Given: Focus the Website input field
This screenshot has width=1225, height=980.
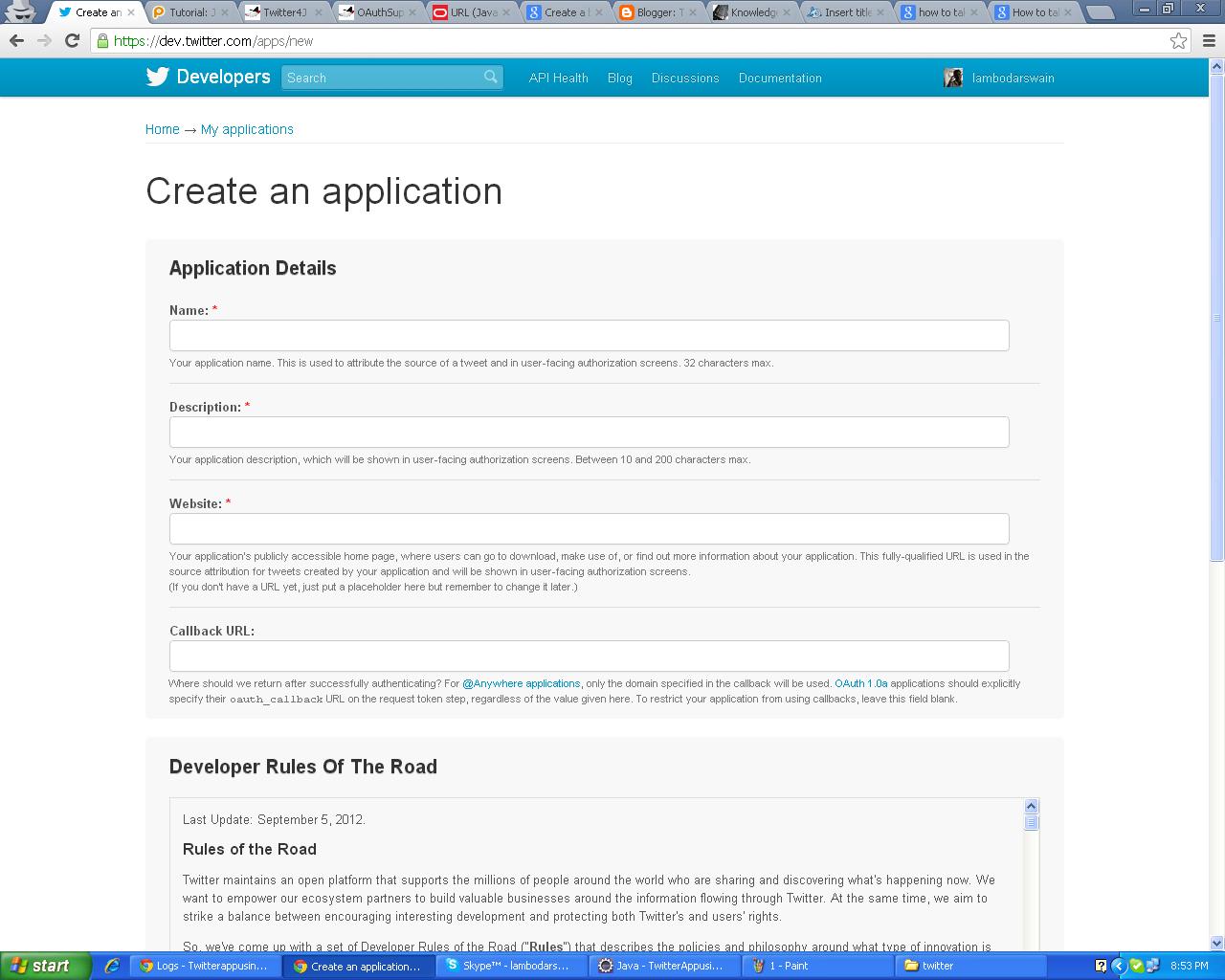Looking at the screenshot, I should 590,528.
